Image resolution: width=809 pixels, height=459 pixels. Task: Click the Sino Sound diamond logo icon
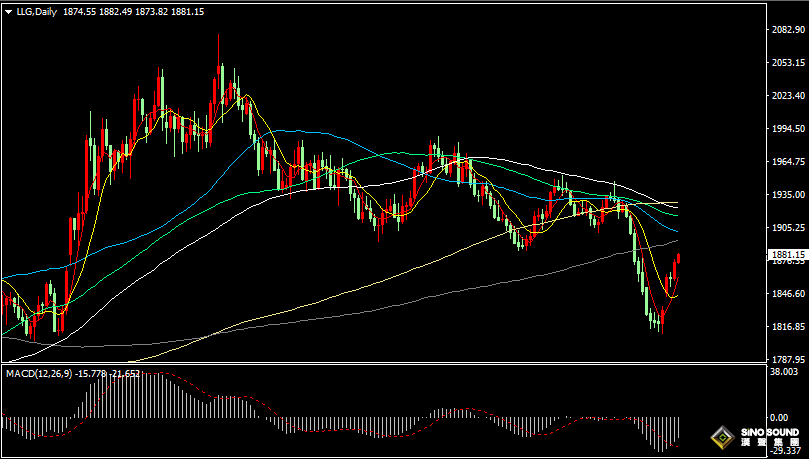[x=722, y=437]
